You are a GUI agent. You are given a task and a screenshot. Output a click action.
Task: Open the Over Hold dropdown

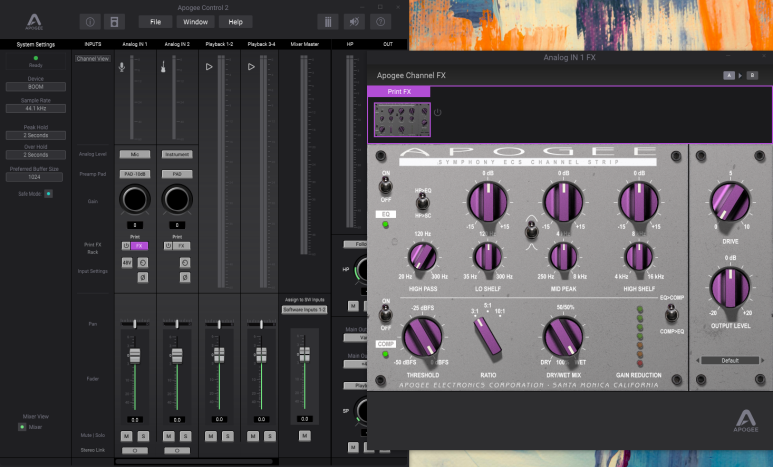[35, 155]
